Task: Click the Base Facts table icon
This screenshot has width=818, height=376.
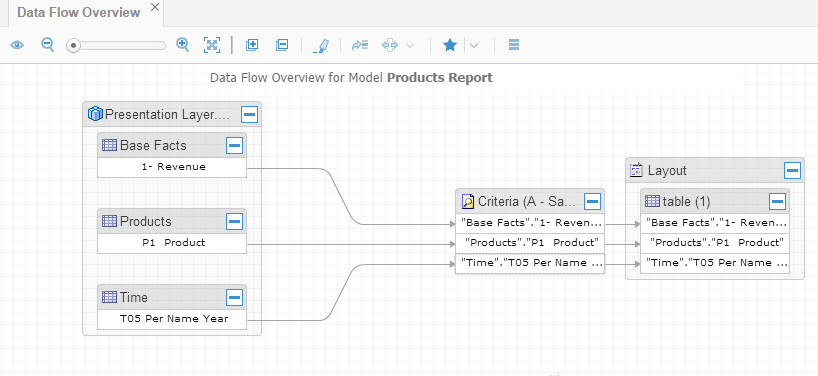Action: (x=110, y=145)
